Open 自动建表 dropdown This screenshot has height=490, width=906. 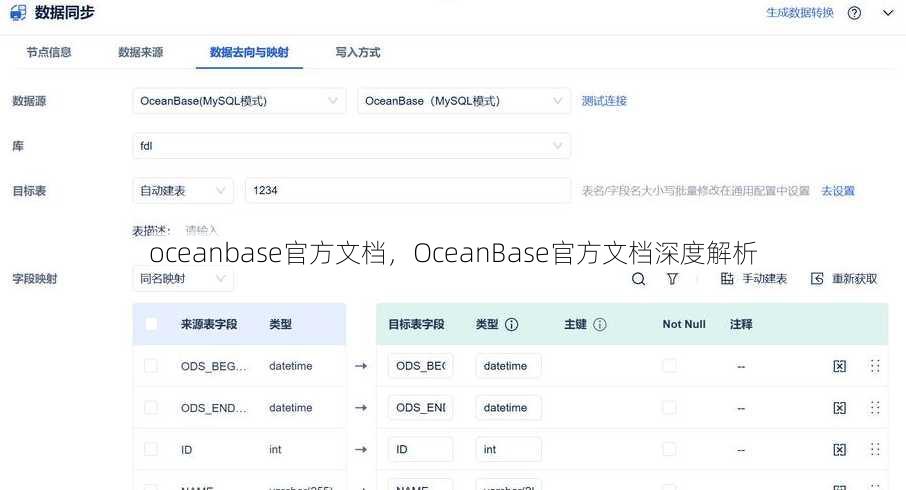pyautogui.click(x=183, y=191)
